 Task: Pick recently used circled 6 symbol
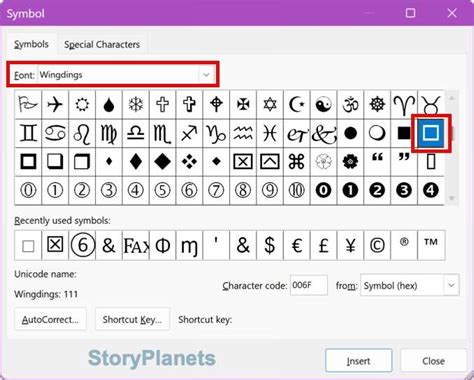point(82,246)
